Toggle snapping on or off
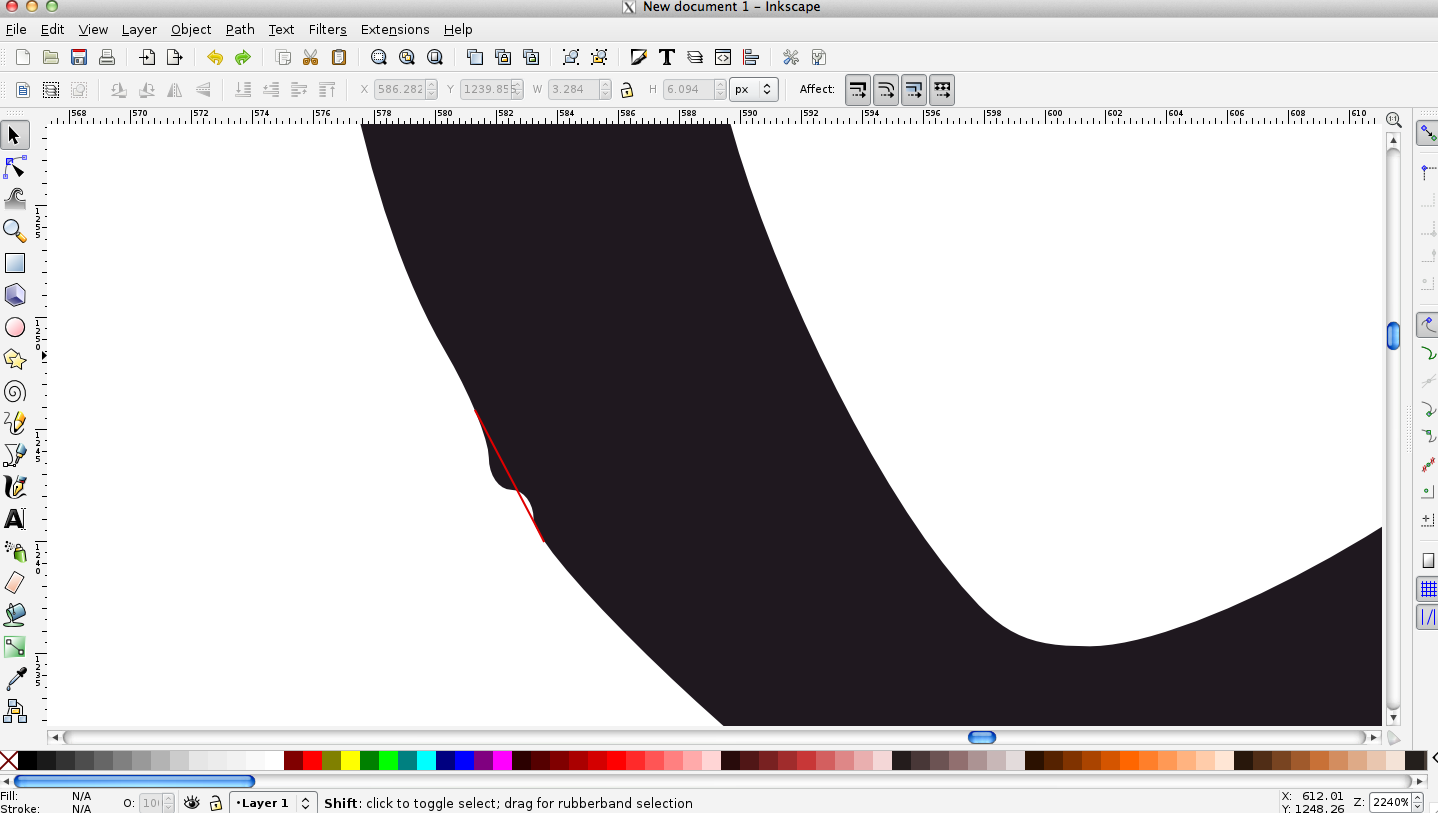The height and width of the screenshot is (813, 1438). (x=1427, y=131)
